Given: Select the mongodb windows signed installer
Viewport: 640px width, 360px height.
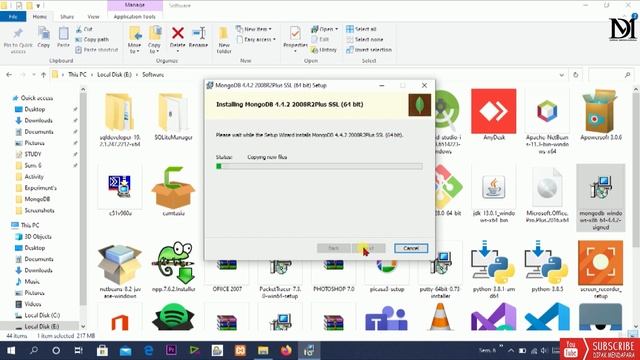Looking at the screenshot, I should [601, 198].
